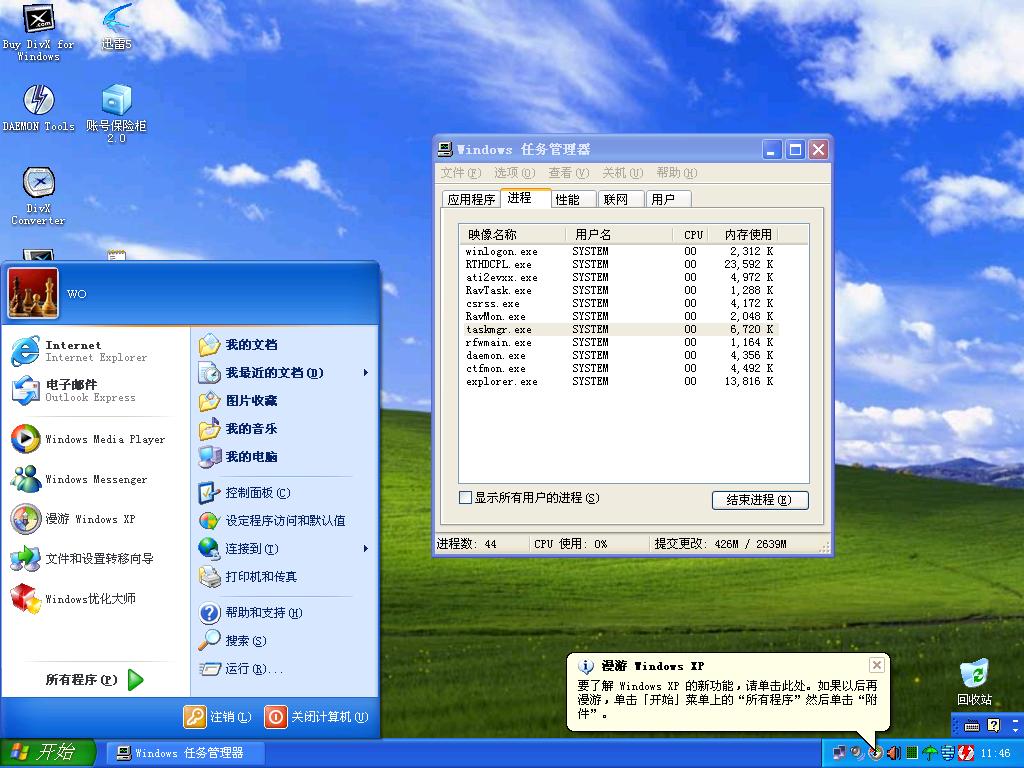Viewport: 1024px width, 768px height.
Task: Expand 我最近的文档 submenu
Action: (x=284, y=372)
